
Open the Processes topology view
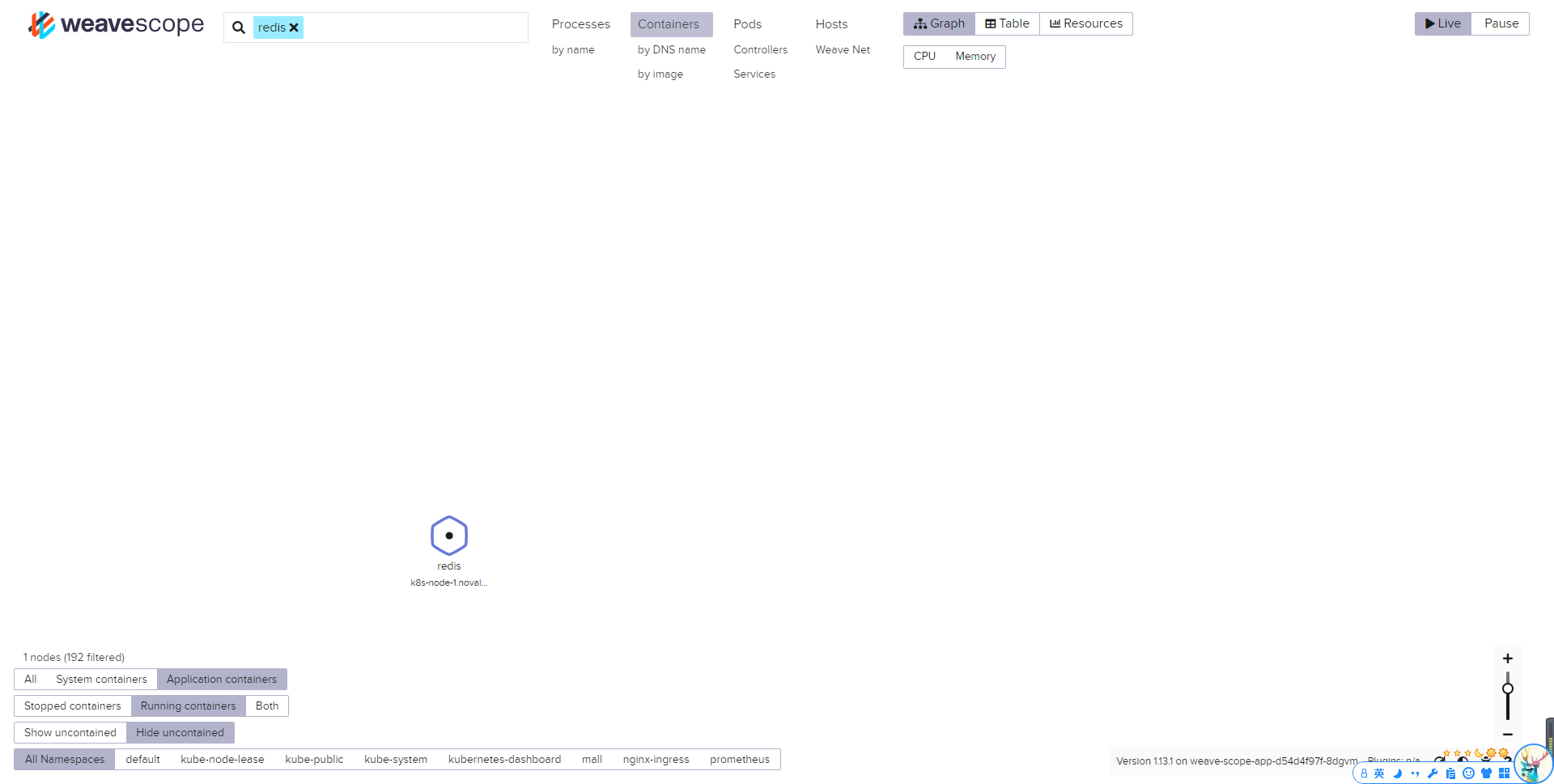point(581,24)
